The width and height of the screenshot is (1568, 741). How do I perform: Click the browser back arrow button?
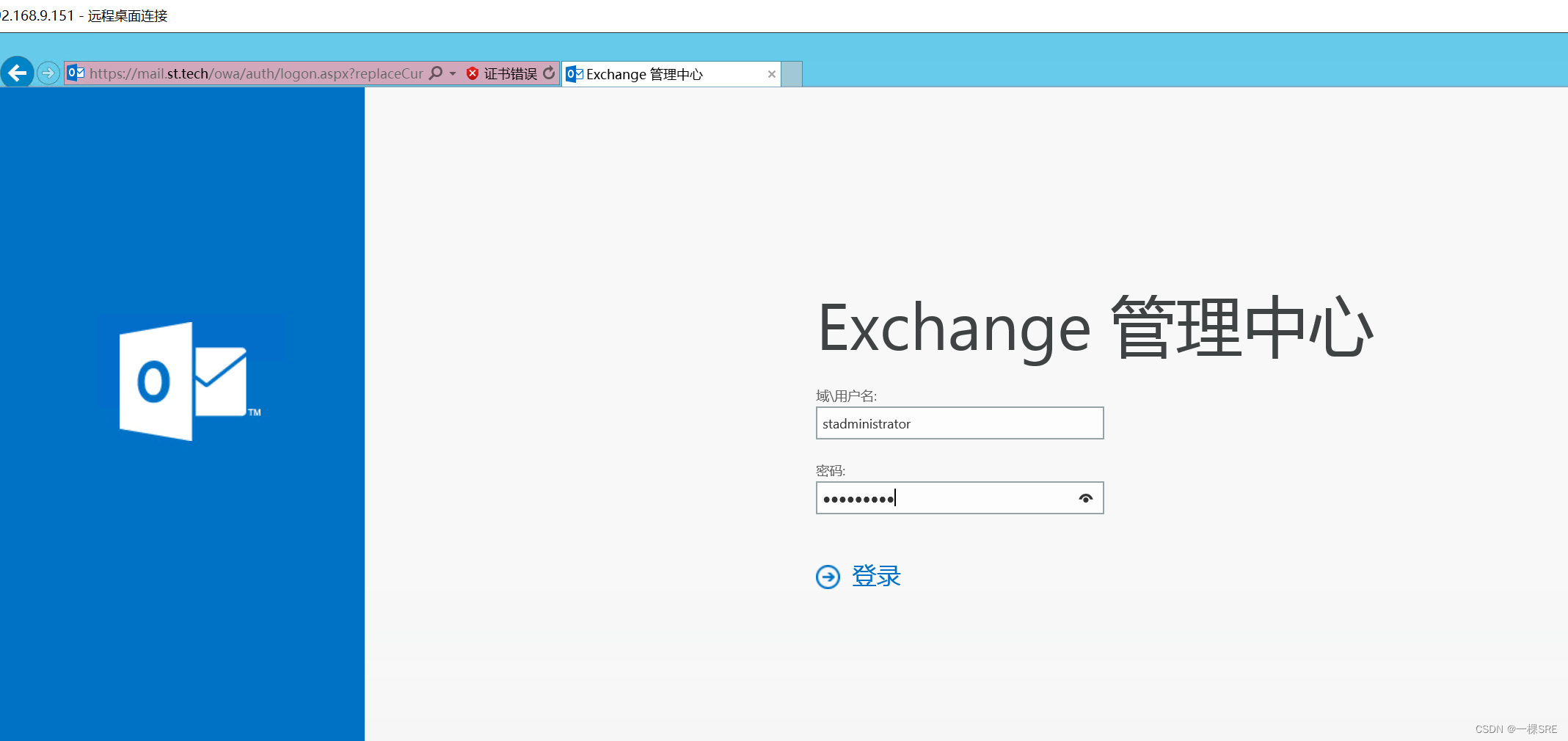tap(17, 73)
